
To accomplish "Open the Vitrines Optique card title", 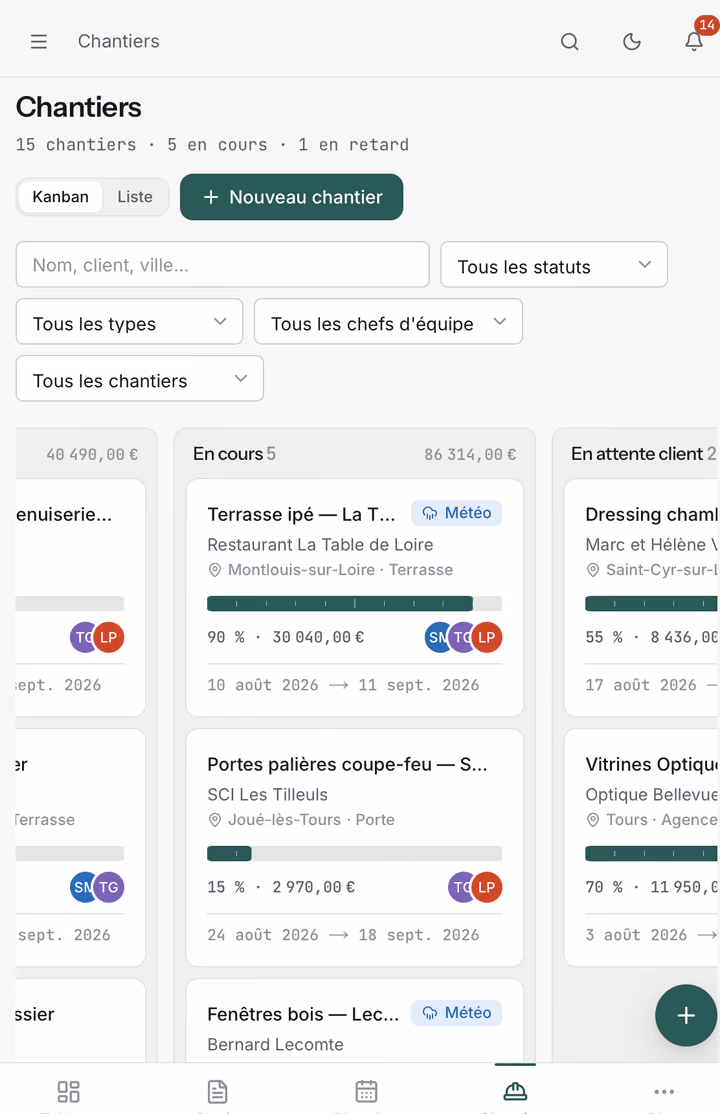I will click(x=651, y=764).
